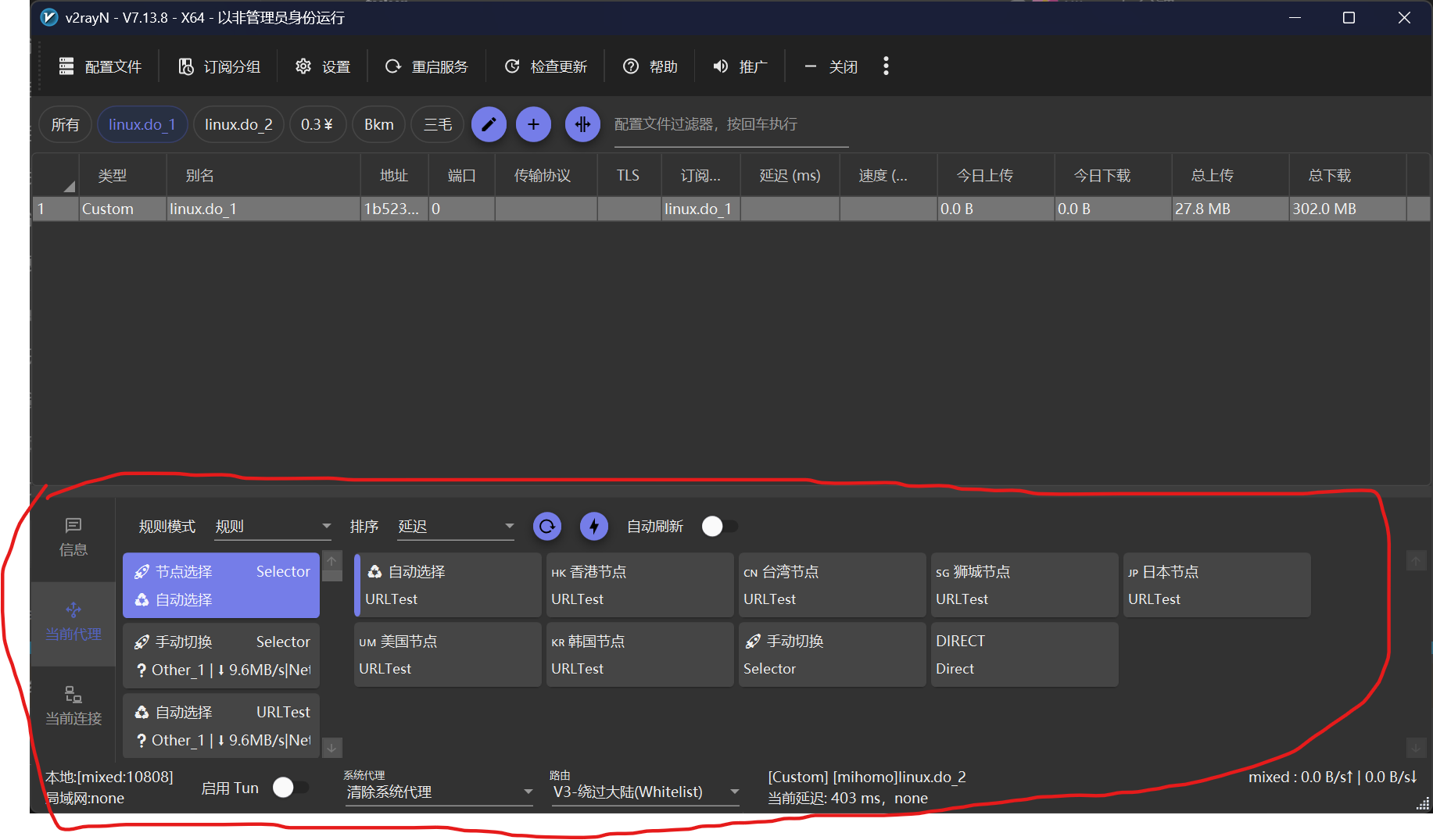1433x840 pixels.
Task: Click the table select-all corner cell
Action: tap(56, 176)
